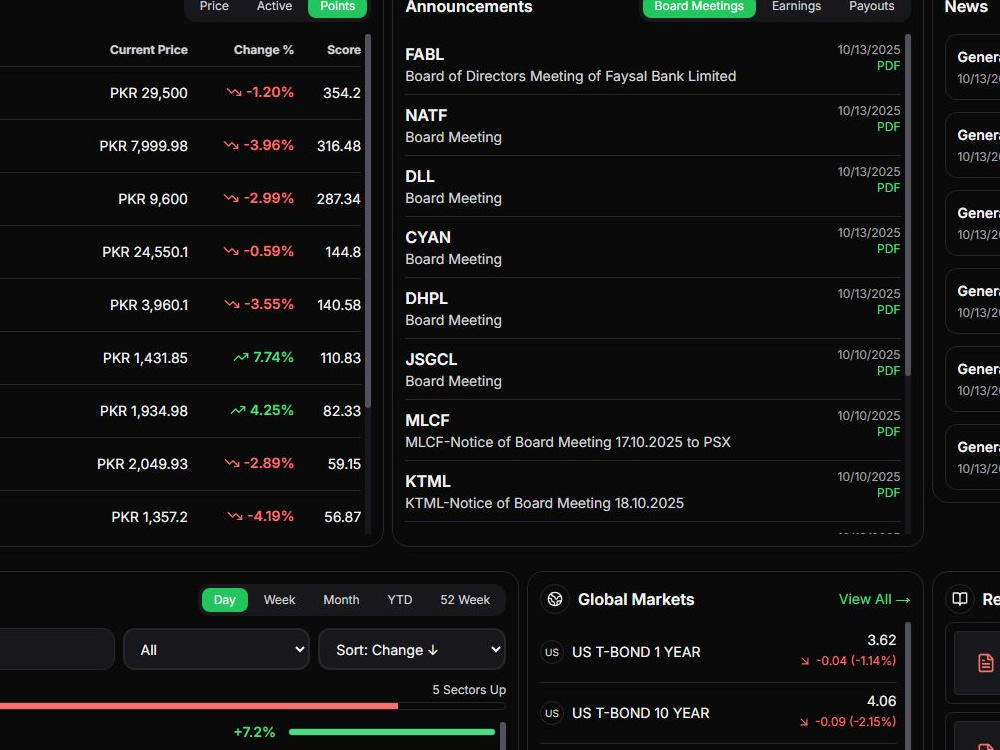Click the Announcements list scrollbar
Viewport: 1000px width, 750px height.
click(908, 205)
